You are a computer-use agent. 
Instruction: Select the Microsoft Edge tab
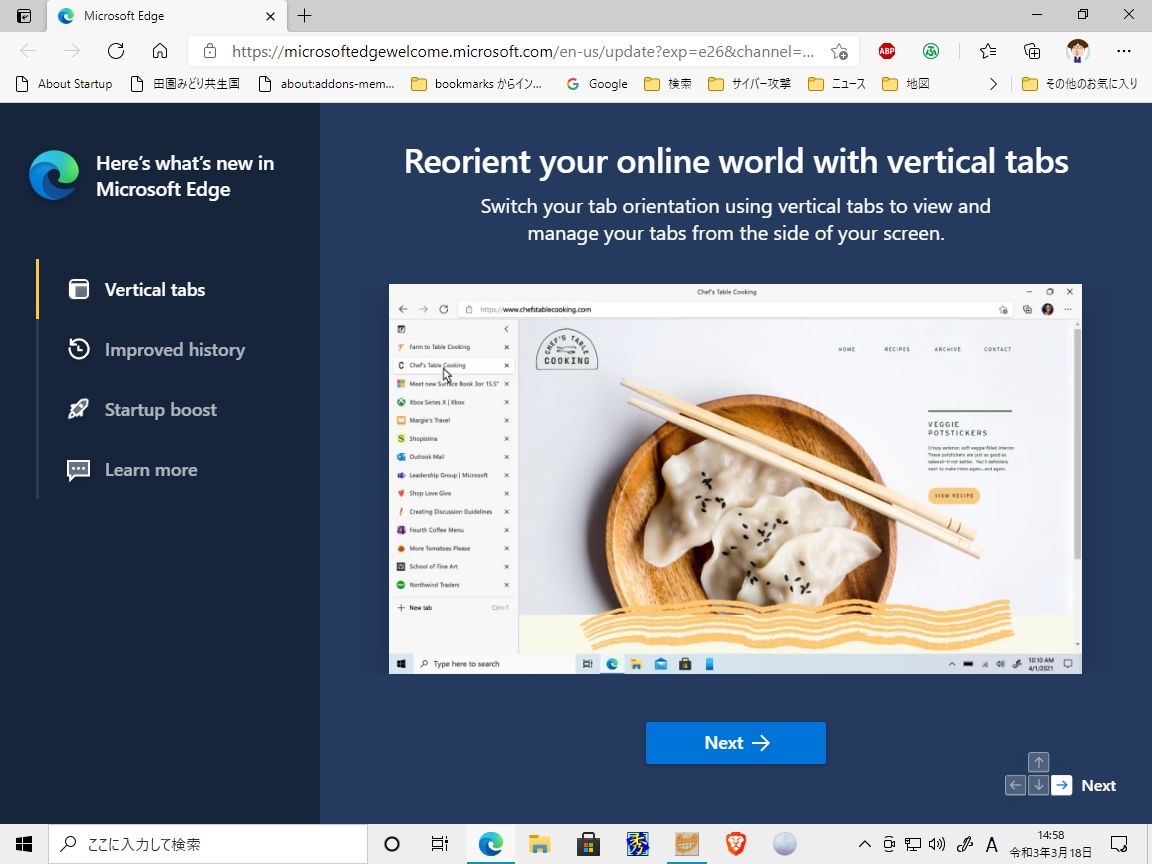(166, 15)
